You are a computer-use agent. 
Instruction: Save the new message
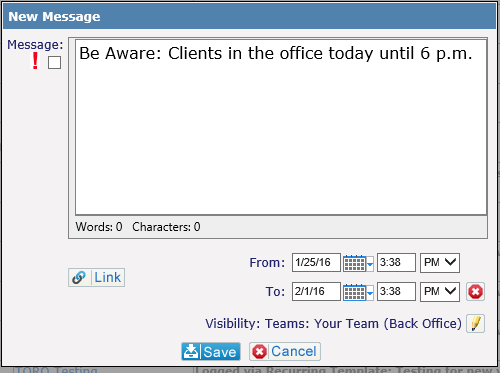(x=211, y=351)
